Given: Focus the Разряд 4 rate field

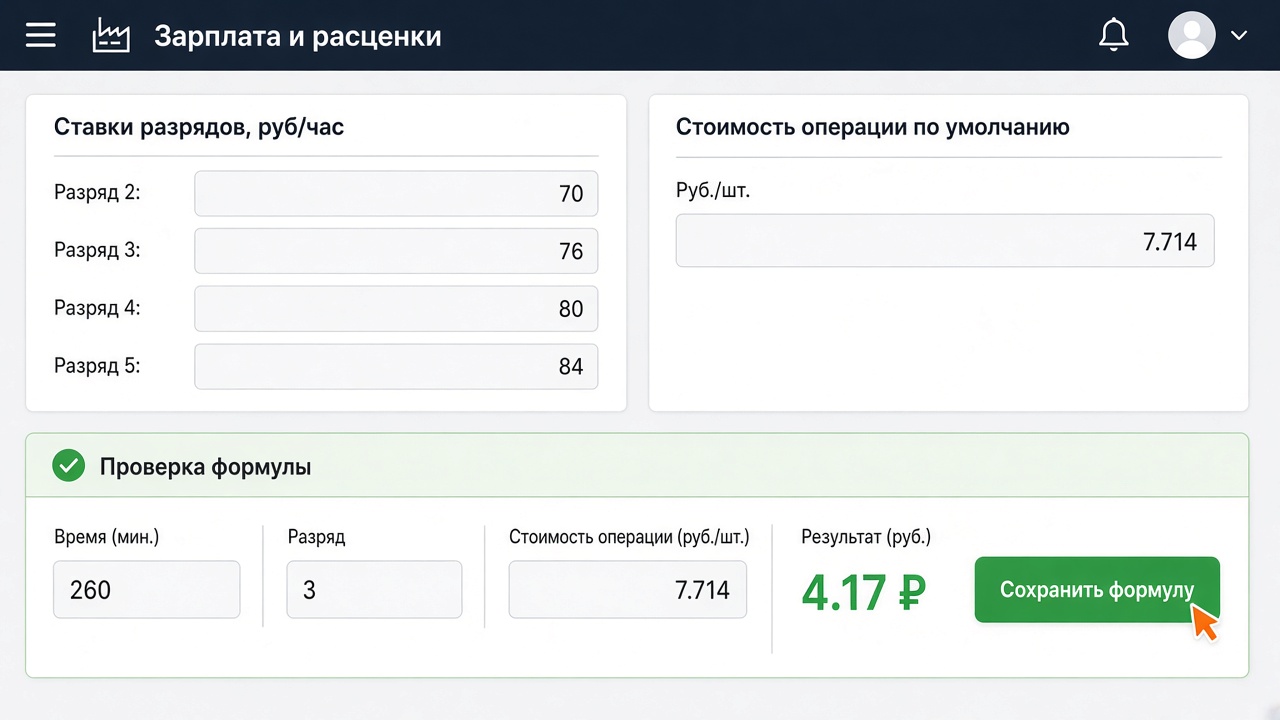Looking at the screenshot, I should pyautogui.click(x=396, y=309).
